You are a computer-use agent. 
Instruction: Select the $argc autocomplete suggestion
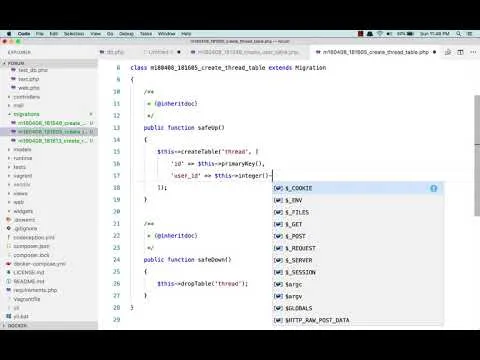(x=358, y=284)
